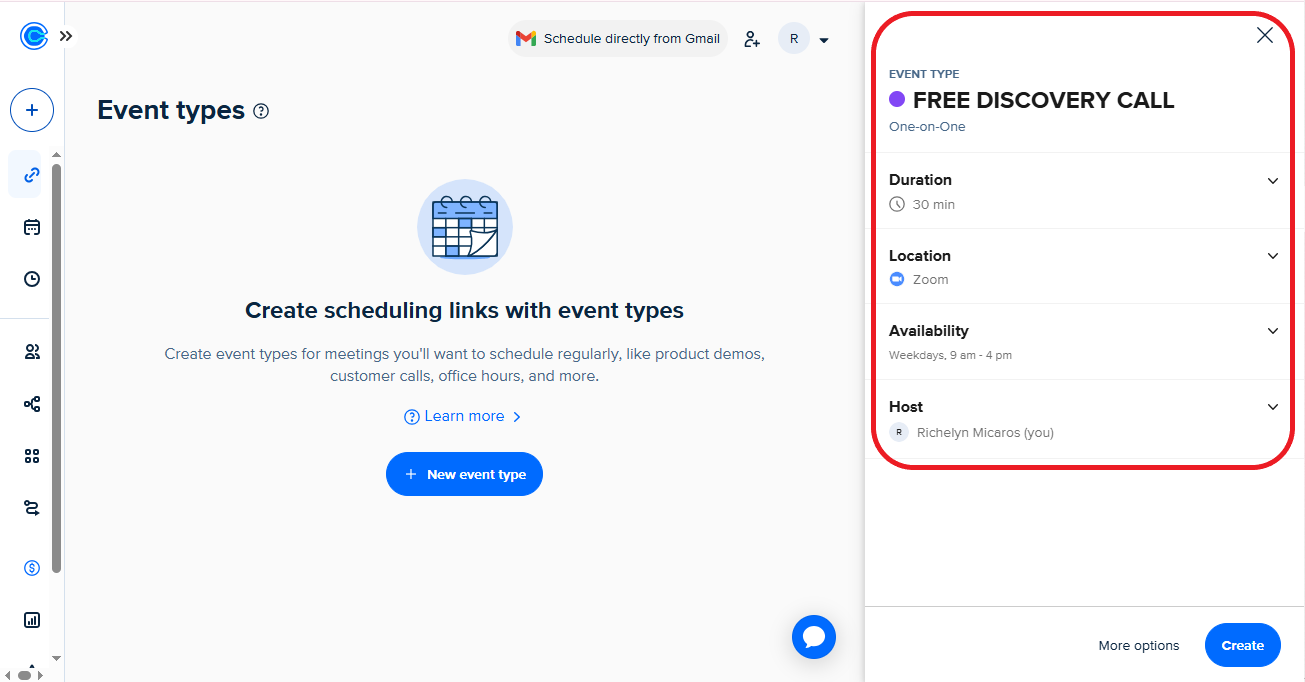Click the purple event color dot
Screen dimensions: 1305x682
click(x=897, y=99)
